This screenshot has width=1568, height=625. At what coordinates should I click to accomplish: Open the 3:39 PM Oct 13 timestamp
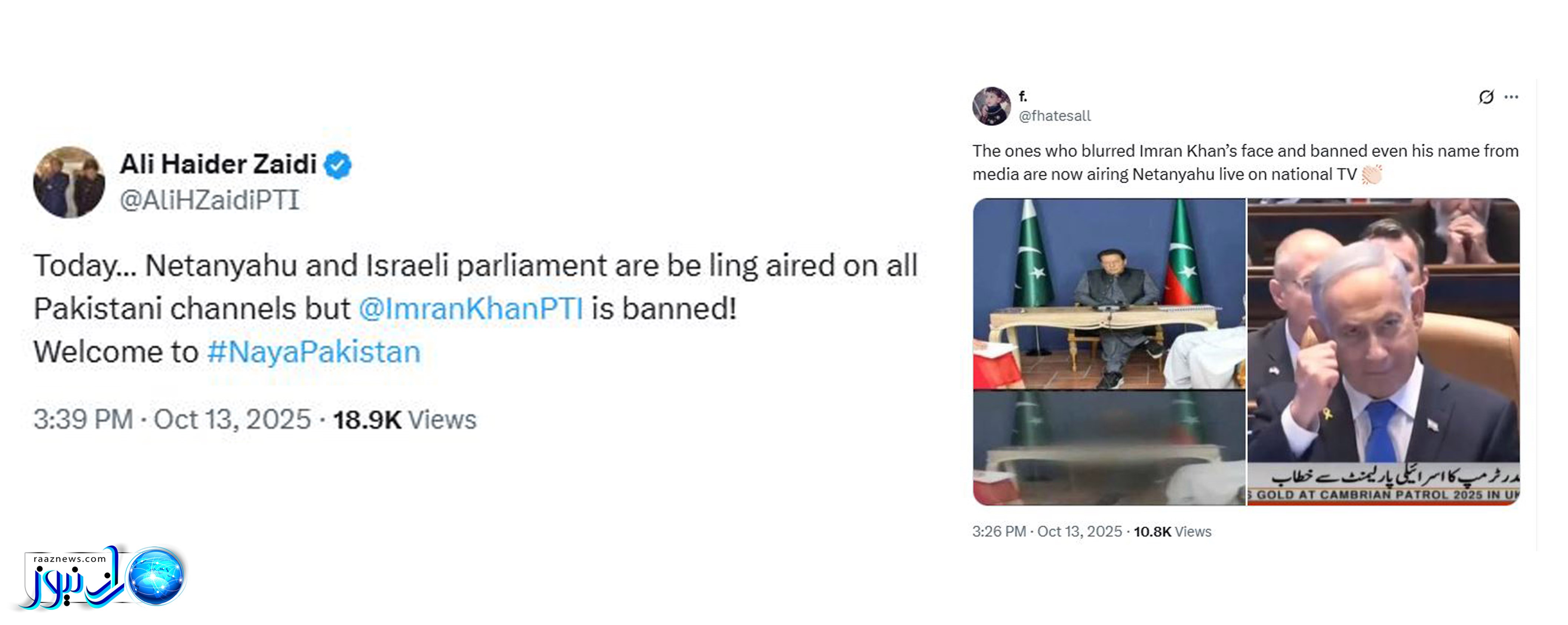(x=172, y=420)
